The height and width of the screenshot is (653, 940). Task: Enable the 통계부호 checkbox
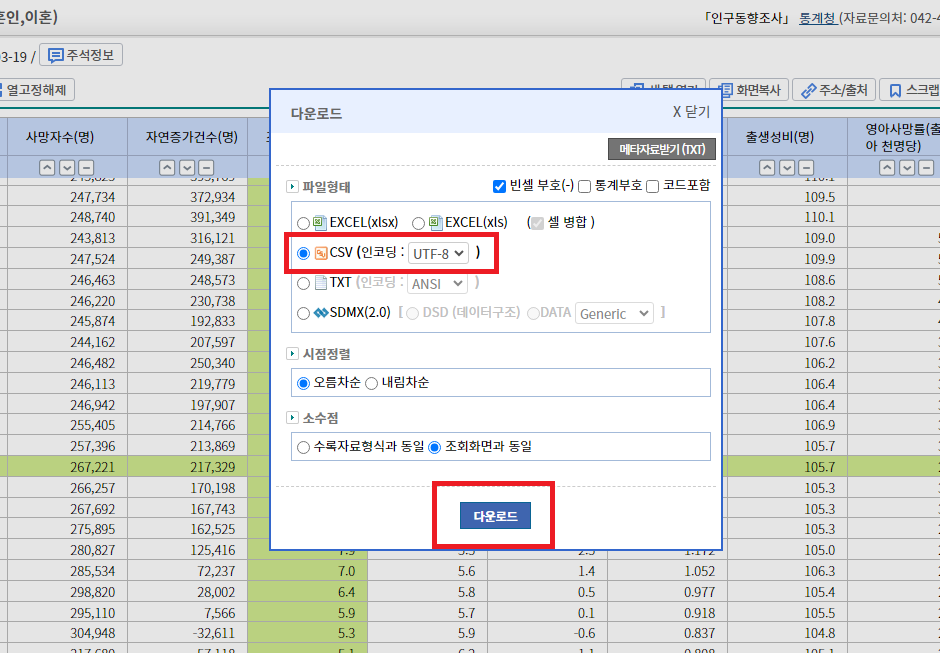click(585, 186)
